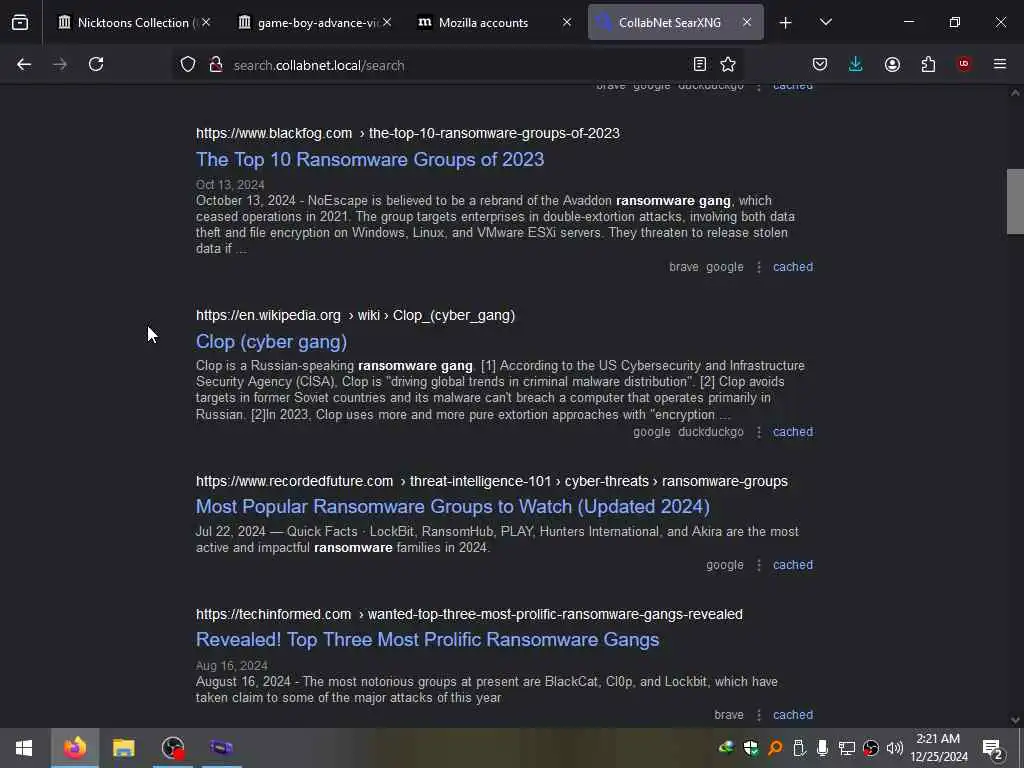Open uBlock Origin extension popup
Screen dimensions: 1024x768
pyautogui.click(x=964, y=65)
